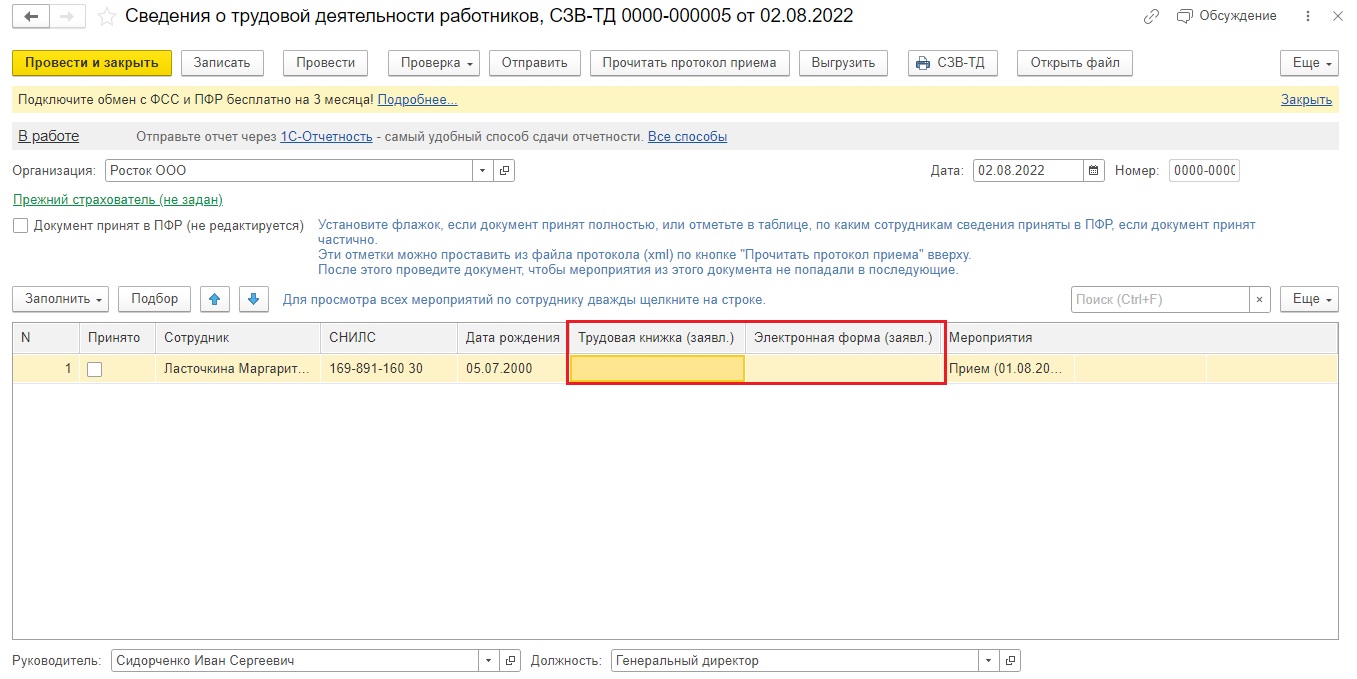
Task: Go back with the left arrow
Action: click(31, 17)
